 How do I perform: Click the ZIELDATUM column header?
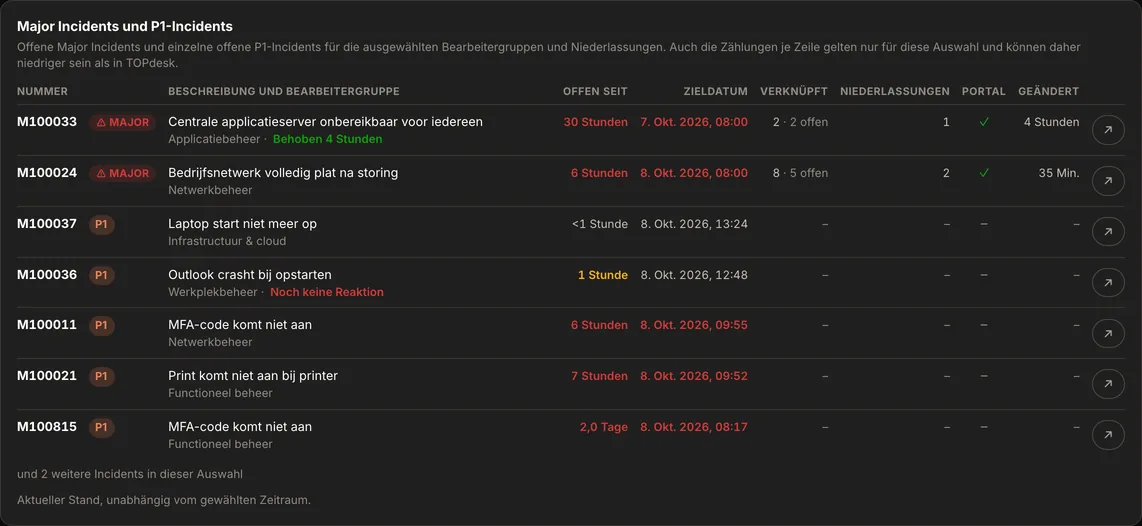click(x=716, y=92)
